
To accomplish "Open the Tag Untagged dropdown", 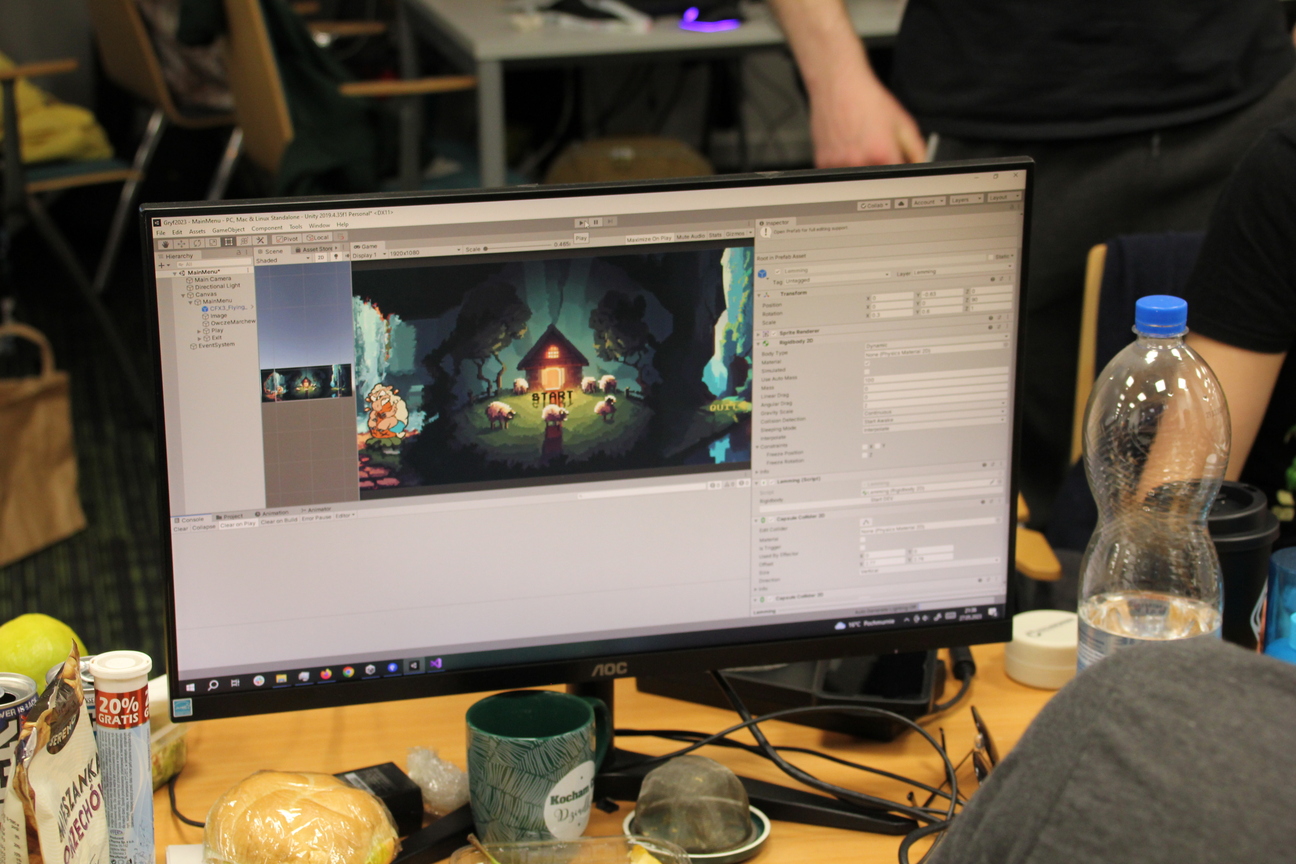I will 837,280.
